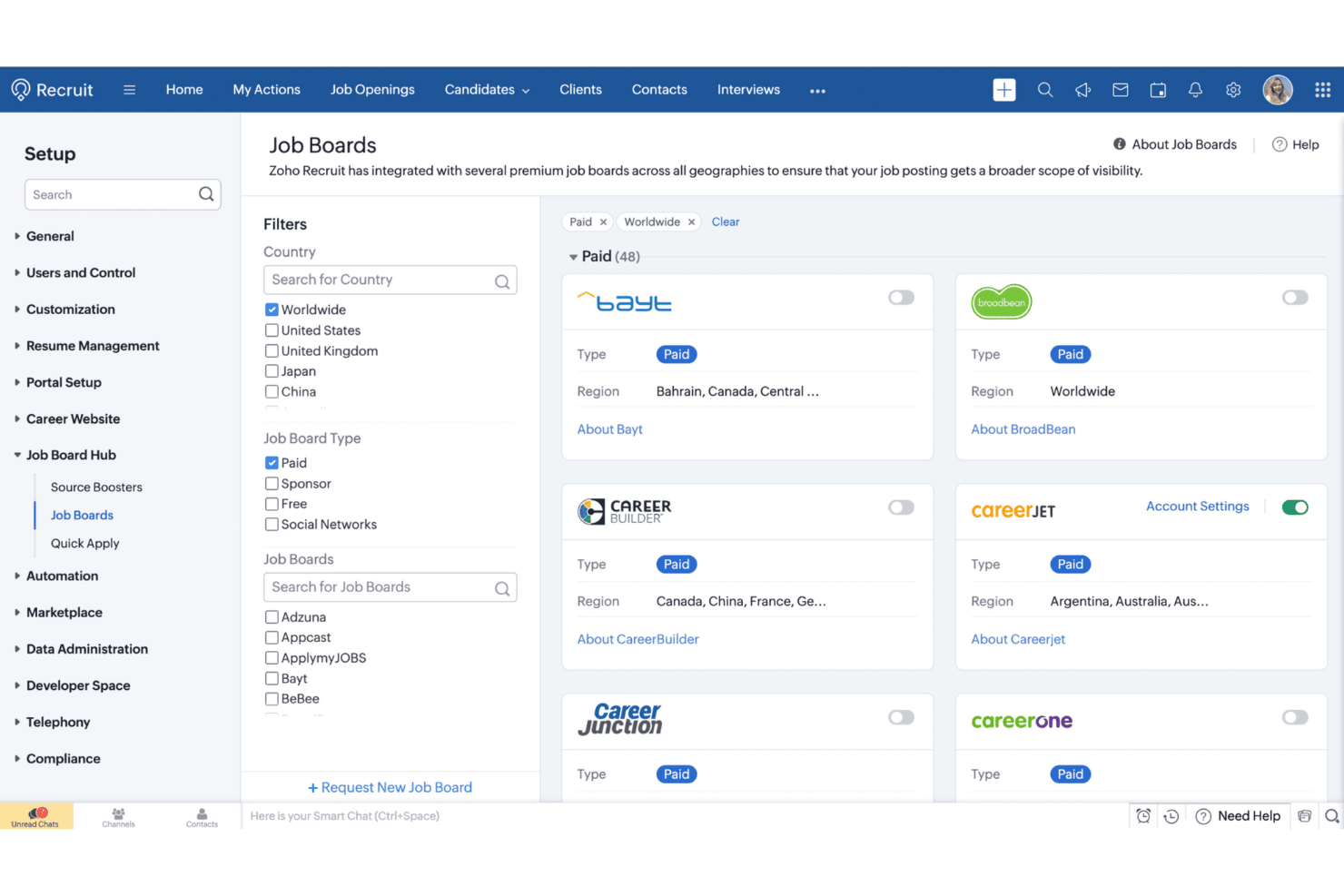Image resolution: width=1344 pixels, height=896 pixels.
Task: Open the notifications bell icon
Action: (1195, 90)
